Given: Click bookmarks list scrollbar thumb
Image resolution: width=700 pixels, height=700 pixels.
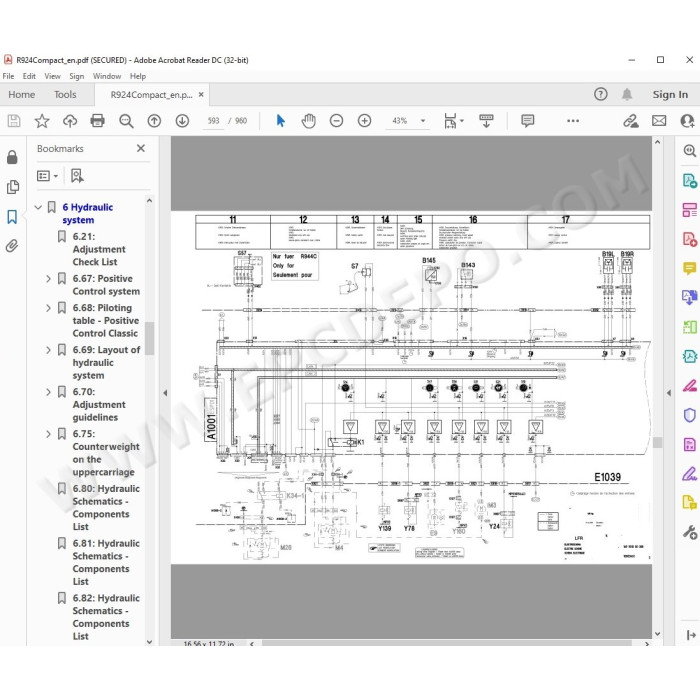Looking at the screenshot, I should coord(149,338).
